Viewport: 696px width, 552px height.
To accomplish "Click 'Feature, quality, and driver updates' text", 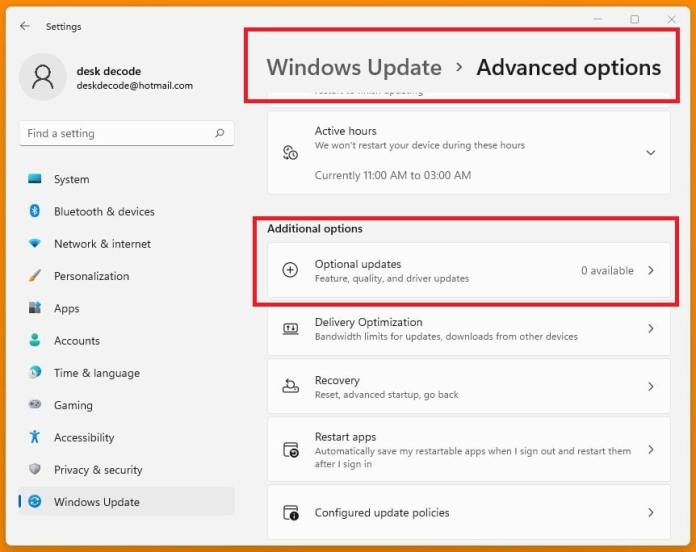I will [392, 278].
